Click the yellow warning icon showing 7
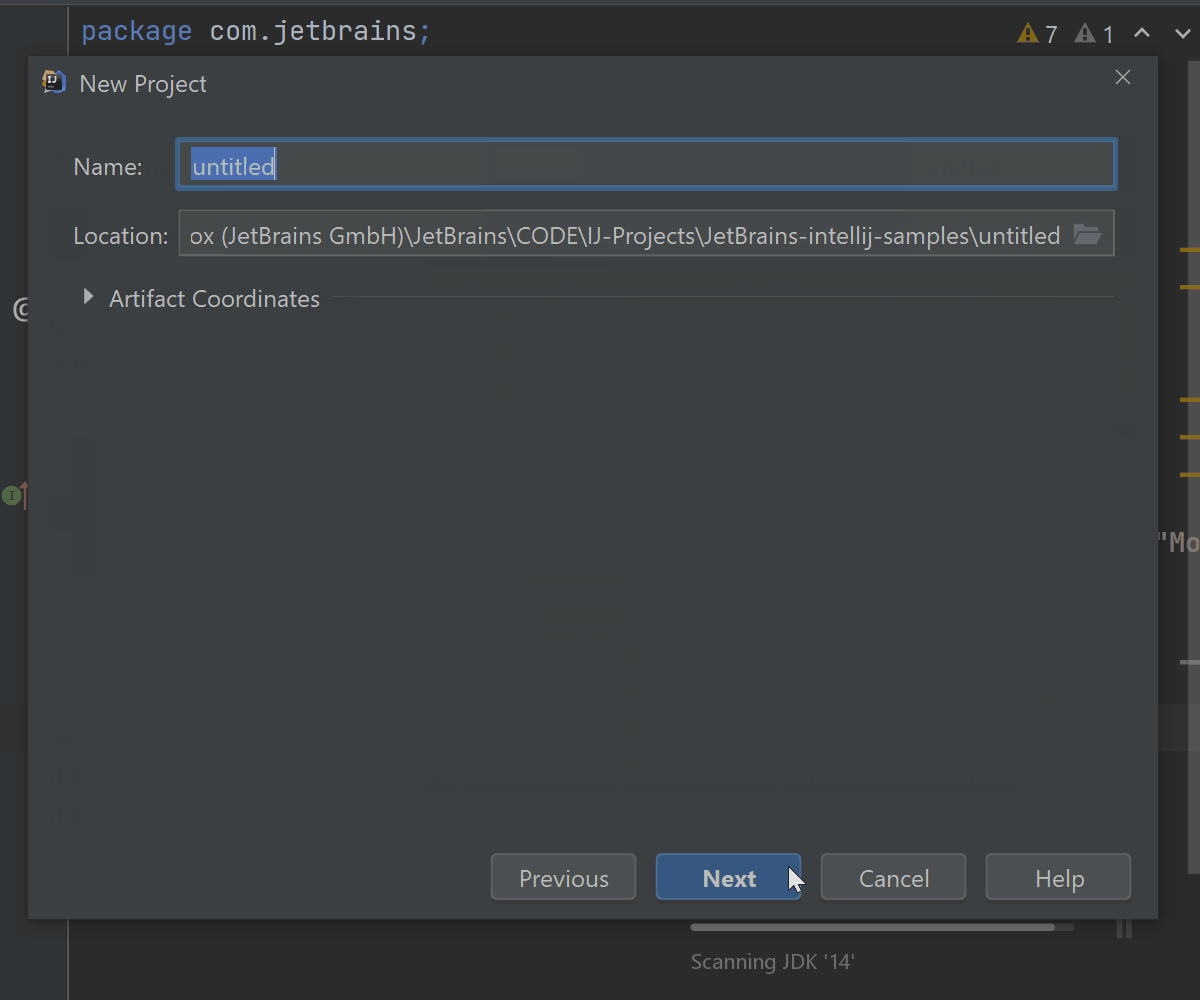1200x1000 pixels. [x=1028, y=34]
